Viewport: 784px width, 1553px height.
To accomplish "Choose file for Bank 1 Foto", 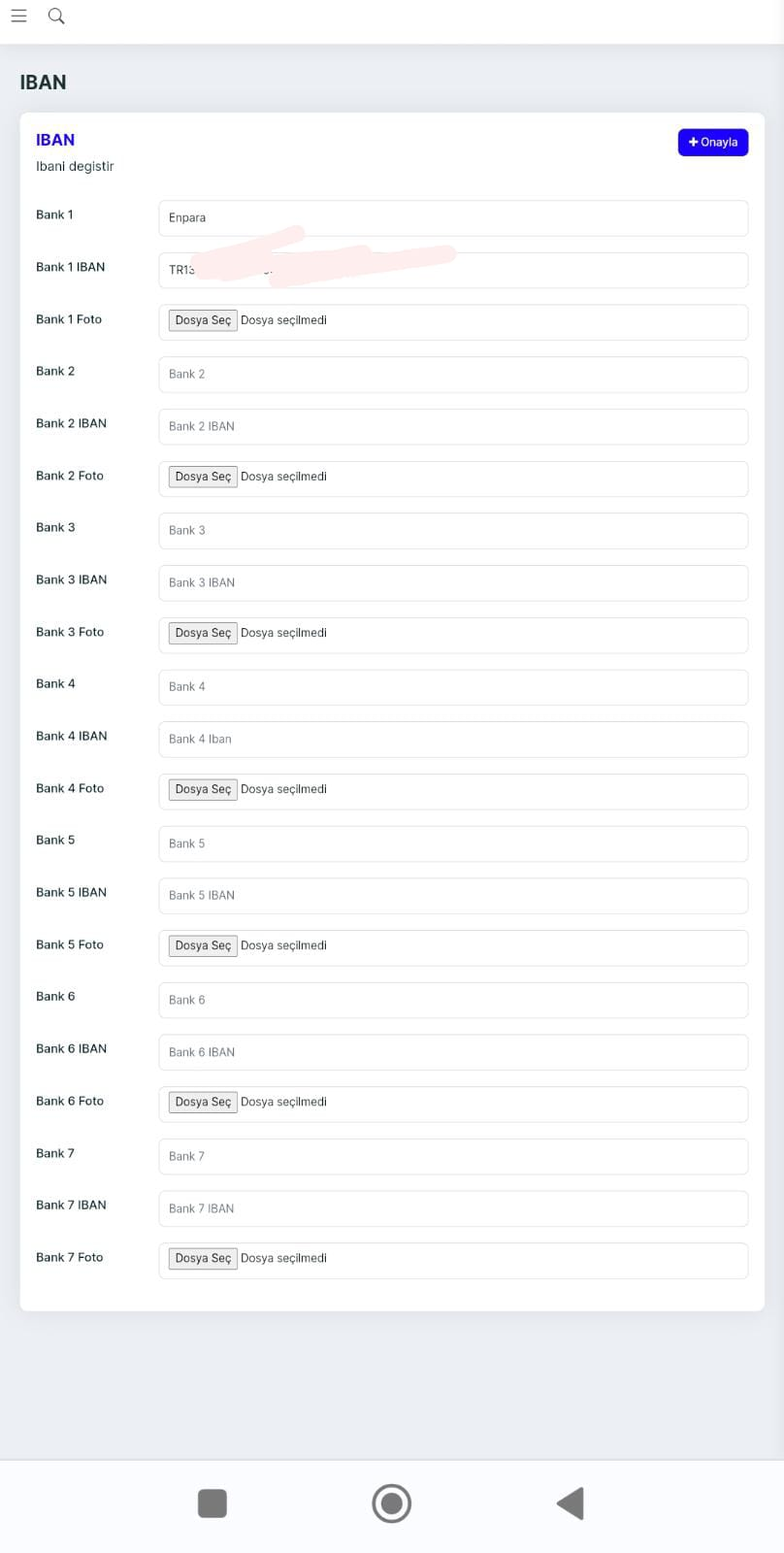I will pyautogui.click(x=203, y=320).
